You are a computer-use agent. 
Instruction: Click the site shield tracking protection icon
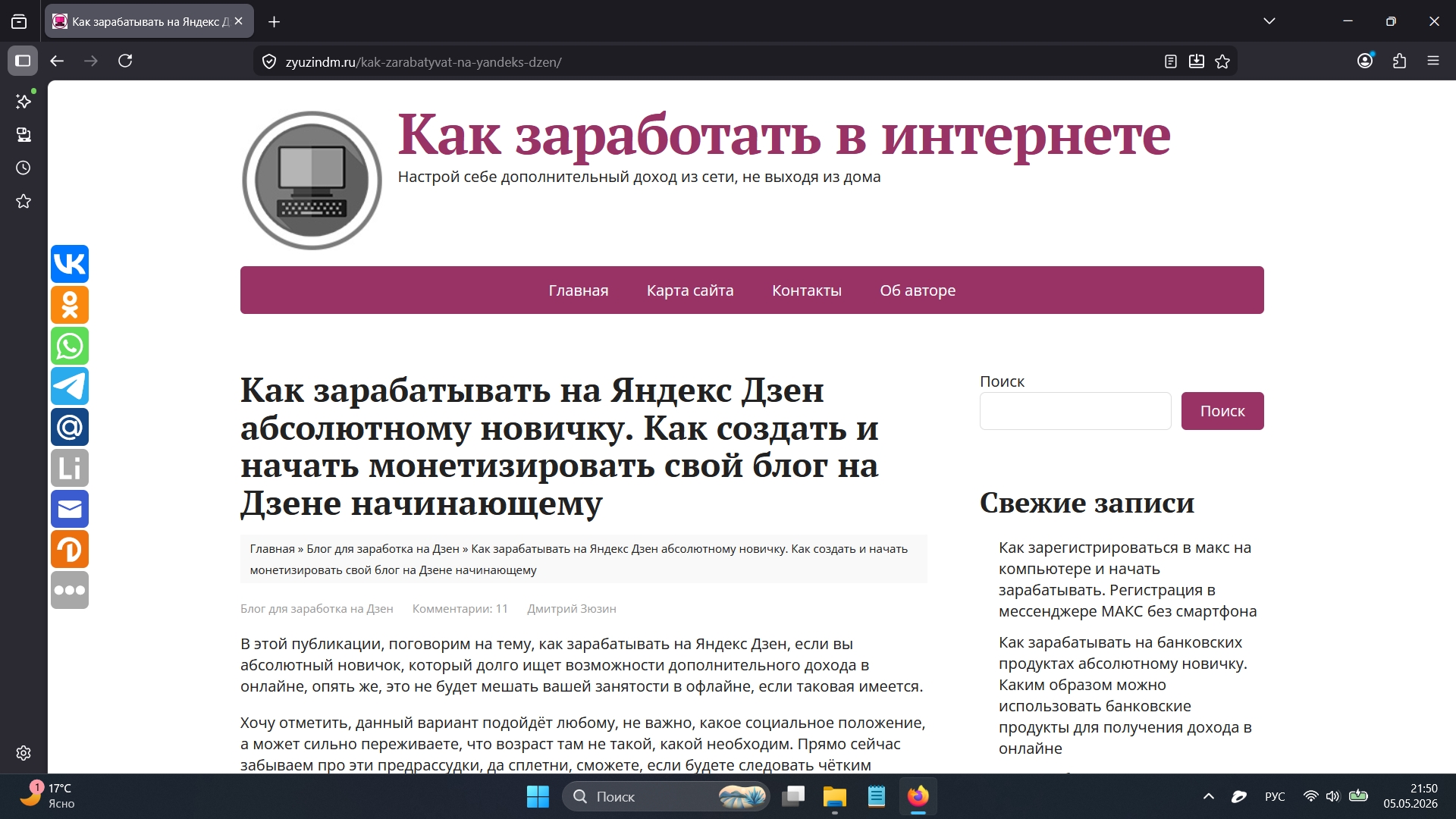pos(269,61)
